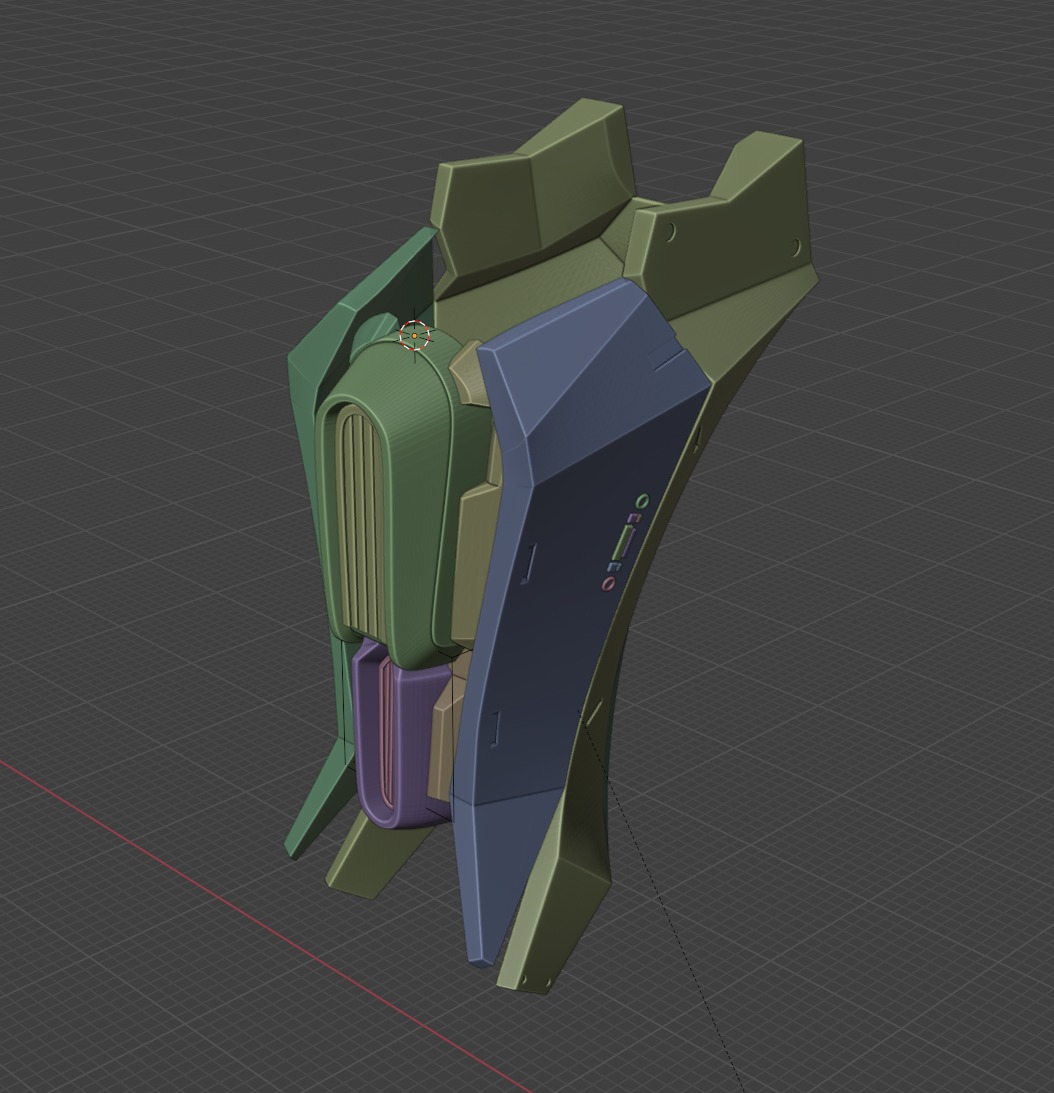Click the small green circle on blue panel
Image resolution: width=1054 pixels, height=1093 pixels.
click(x=643, y=501)
